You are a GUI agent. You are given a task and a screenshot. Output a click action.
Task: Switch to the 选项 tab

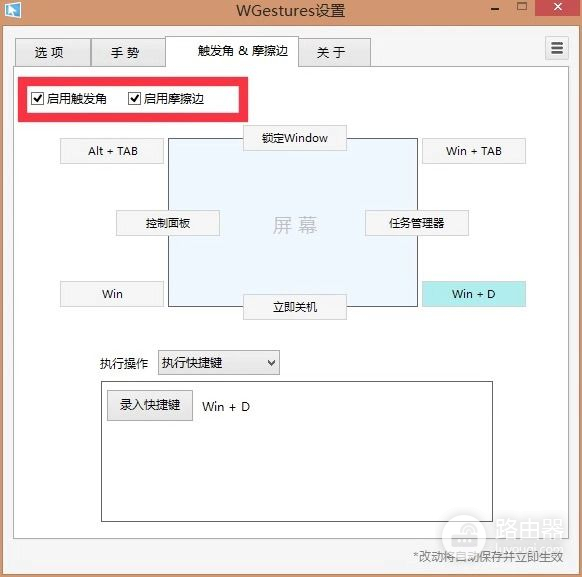point(53,52)
